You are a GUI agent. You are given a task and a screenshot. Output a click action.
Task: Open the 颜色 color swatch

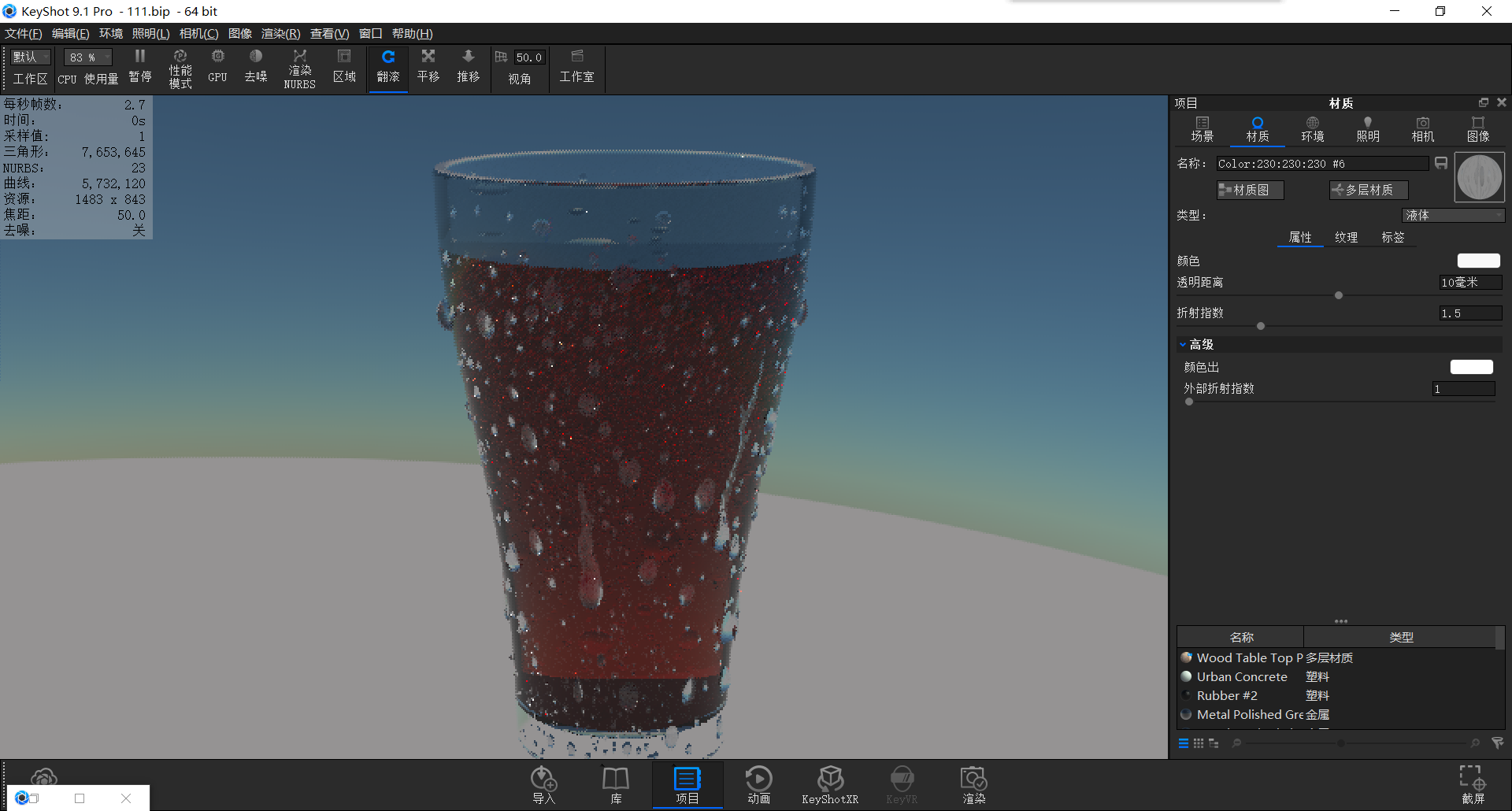click(1478, 260)
